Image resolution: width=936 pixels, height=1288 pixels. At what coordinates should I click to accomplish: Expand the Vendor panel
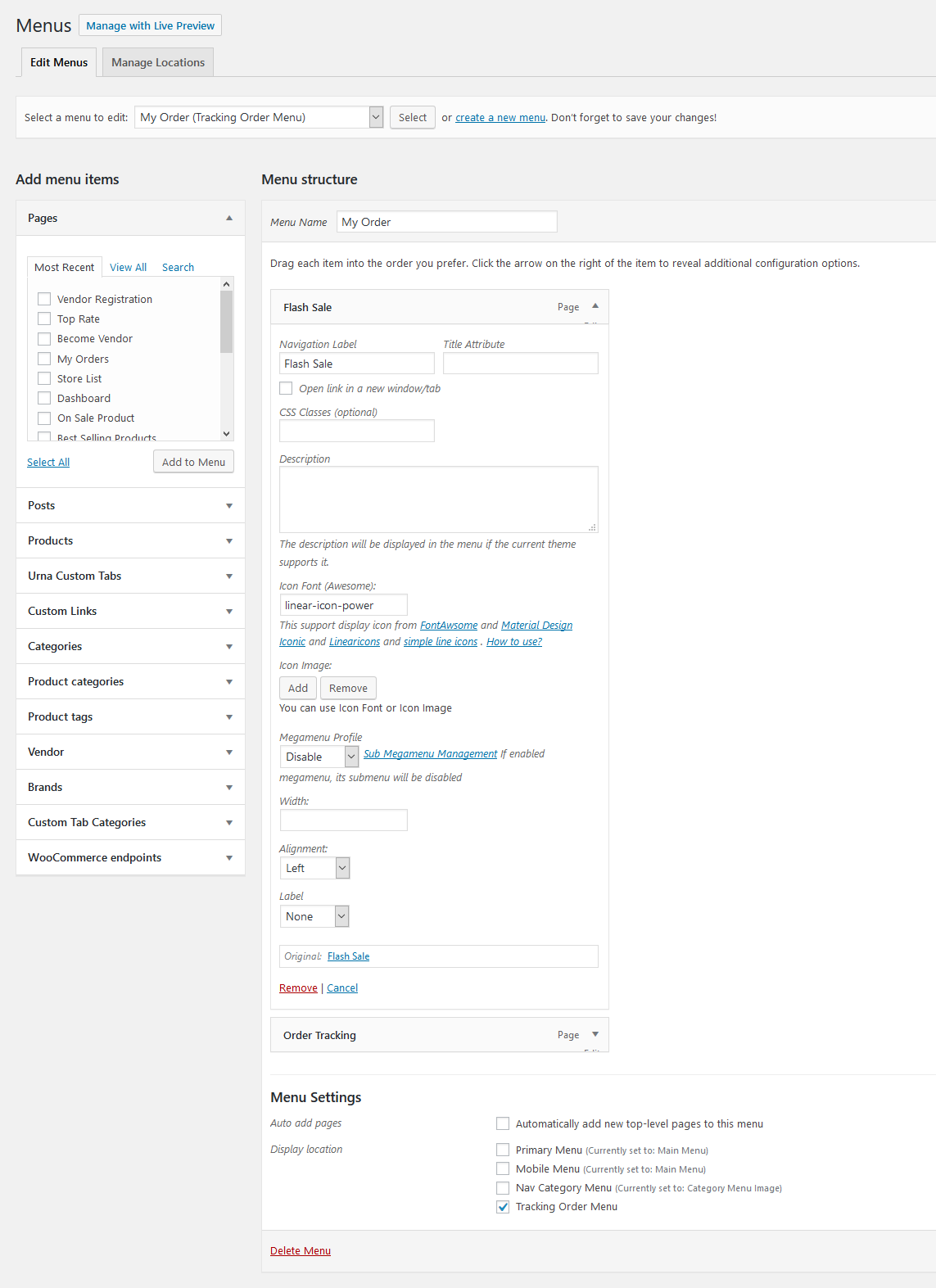click(x=130, y=752)
